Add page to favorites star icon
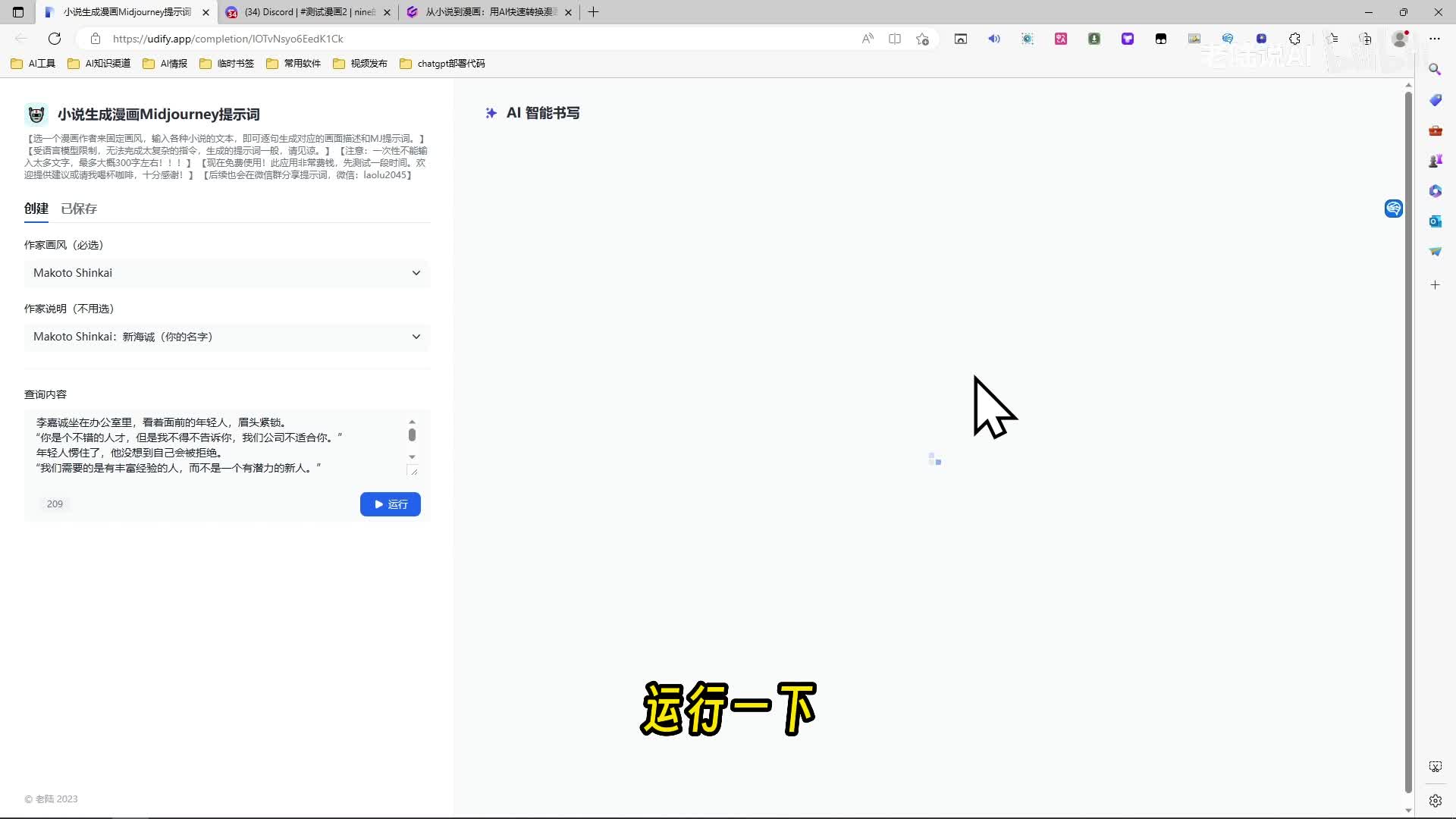1456x819 pixels. [x=922, y=39]
